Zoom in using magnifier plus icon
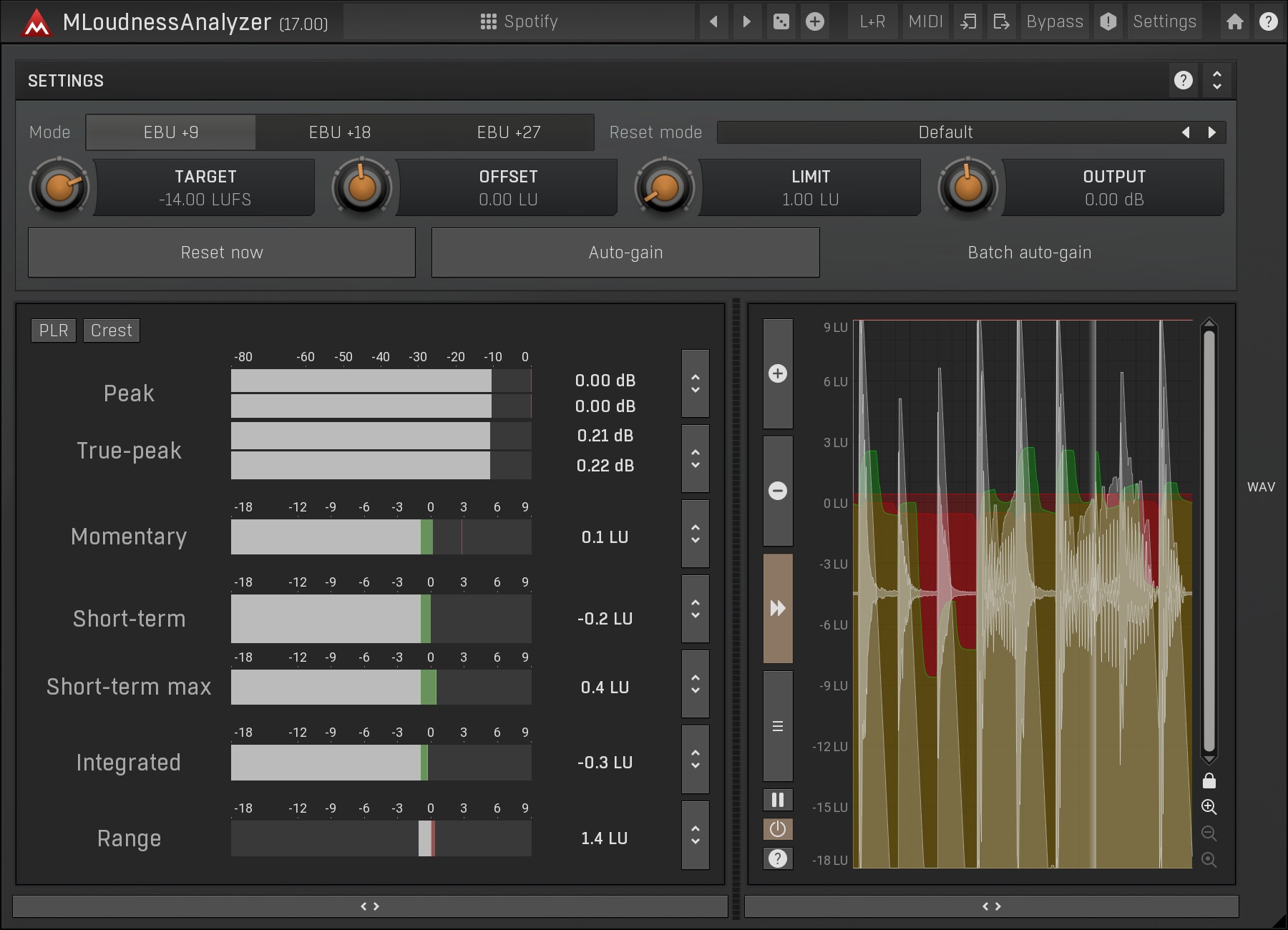The height and width of the screenshot is (930, 1288). pyautogui.click(x=1209, y=807)
